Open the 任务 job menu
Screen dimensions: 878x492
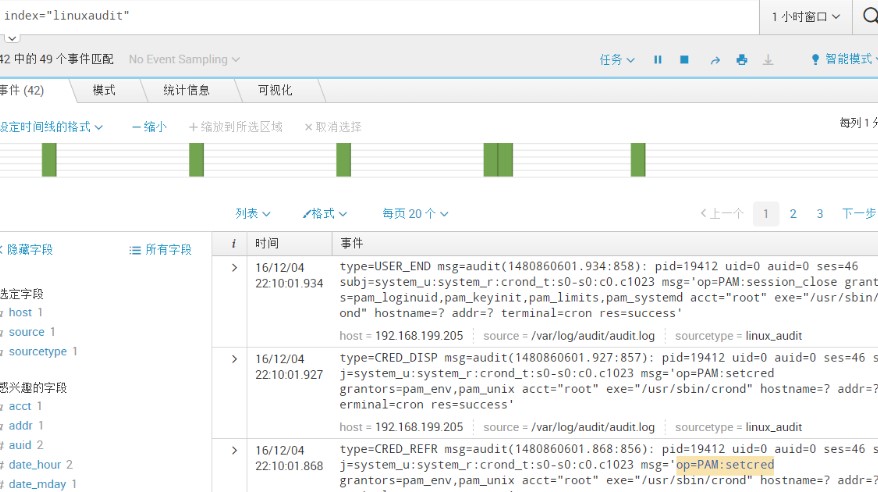point(617,59)
